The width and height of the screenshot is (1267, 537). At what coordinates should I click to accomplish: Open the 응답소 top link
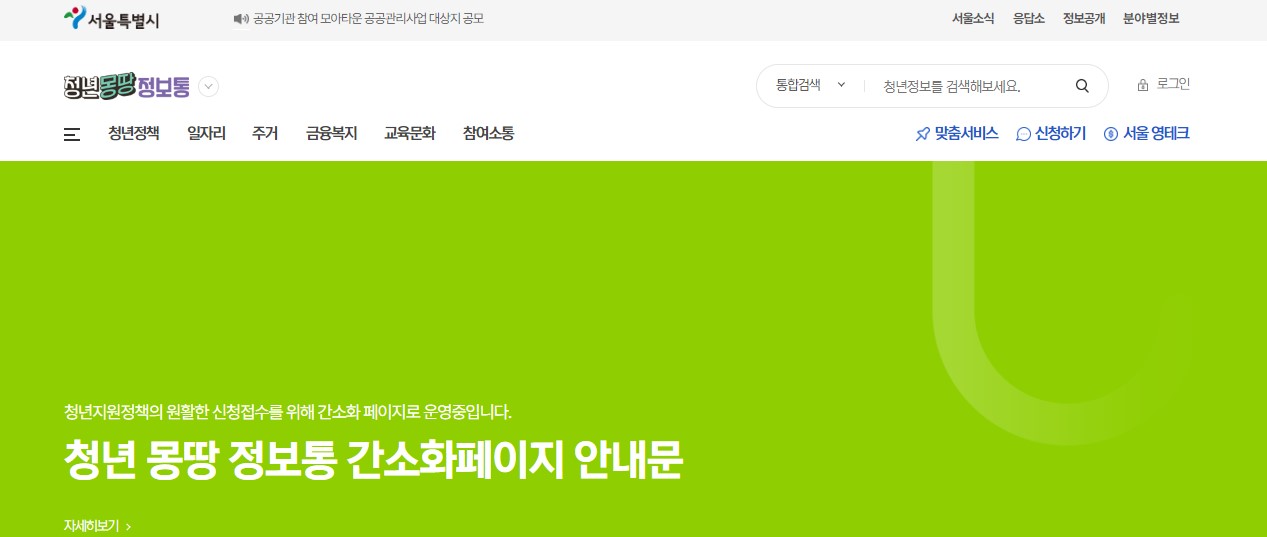coord(1028,19)
